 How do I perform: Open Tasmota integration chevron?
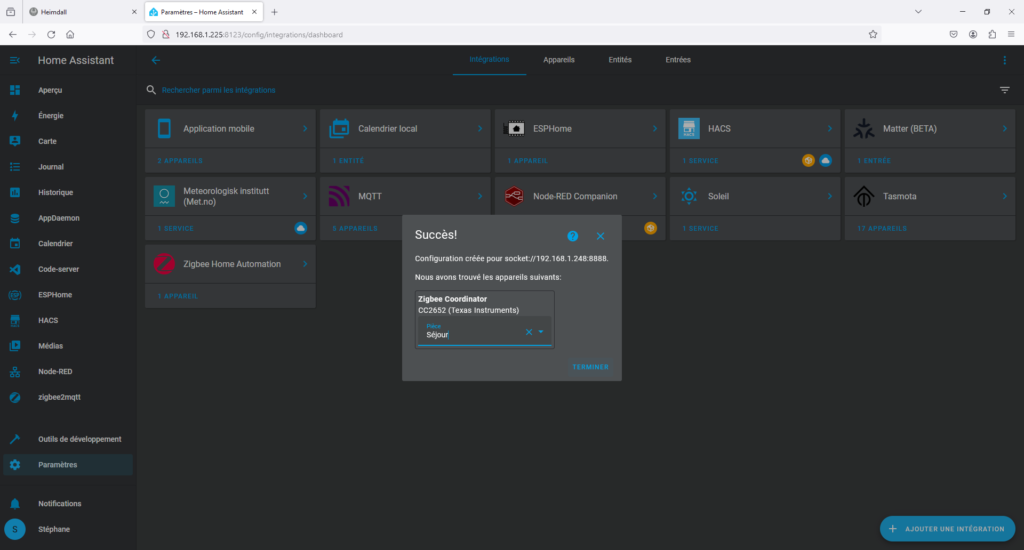[x=1005, y=196]
